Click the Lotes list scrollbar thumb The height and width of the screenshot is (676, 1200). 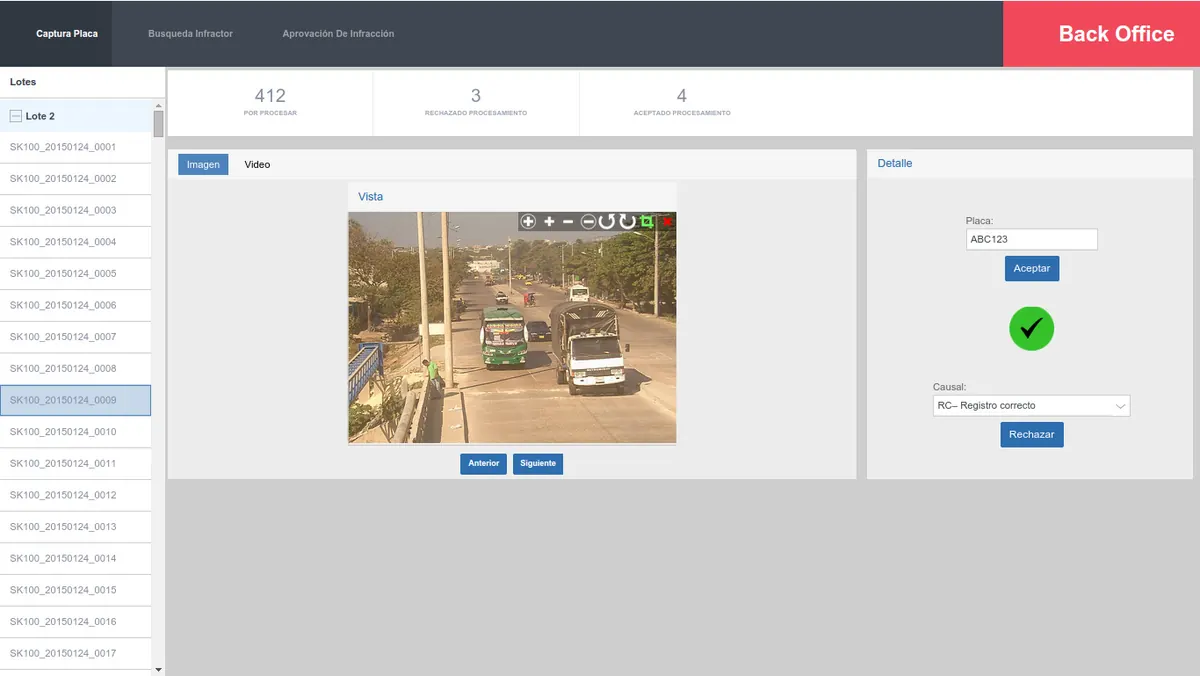coord(158,123)
